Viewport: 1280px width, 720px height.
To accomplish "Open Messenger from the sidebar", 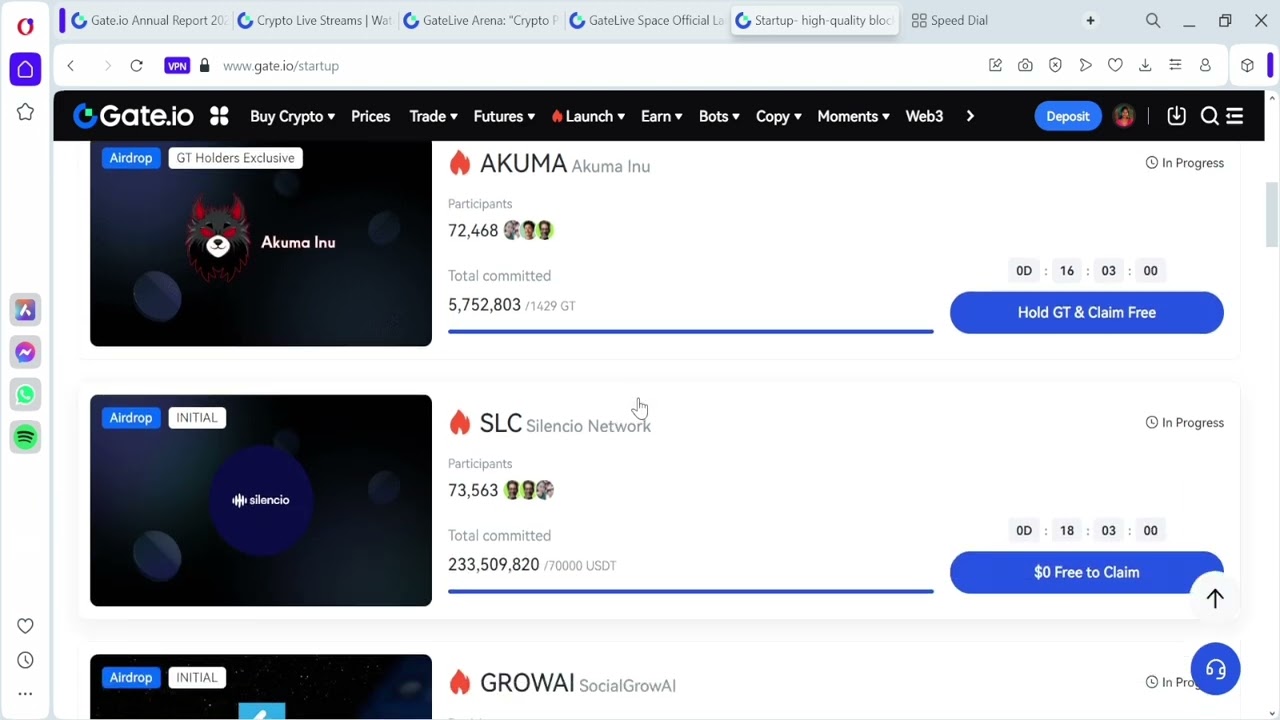I will 25,352.
